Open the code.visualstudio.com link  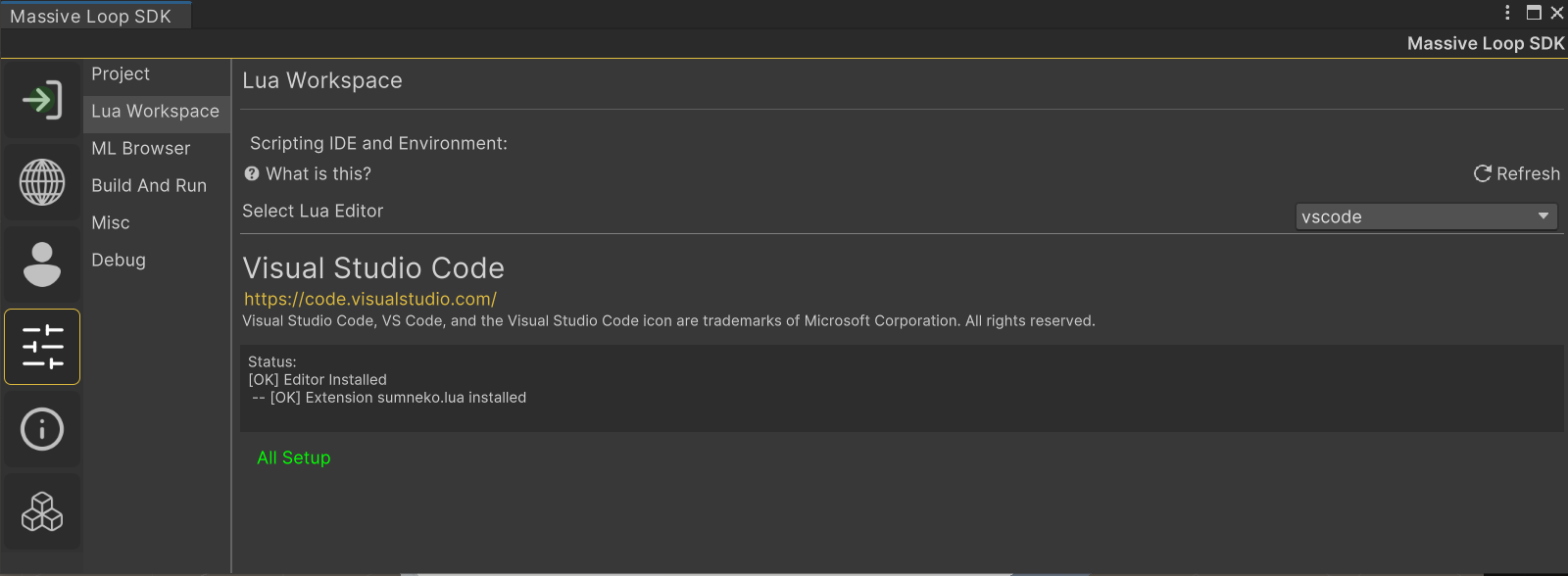point(370,300)
